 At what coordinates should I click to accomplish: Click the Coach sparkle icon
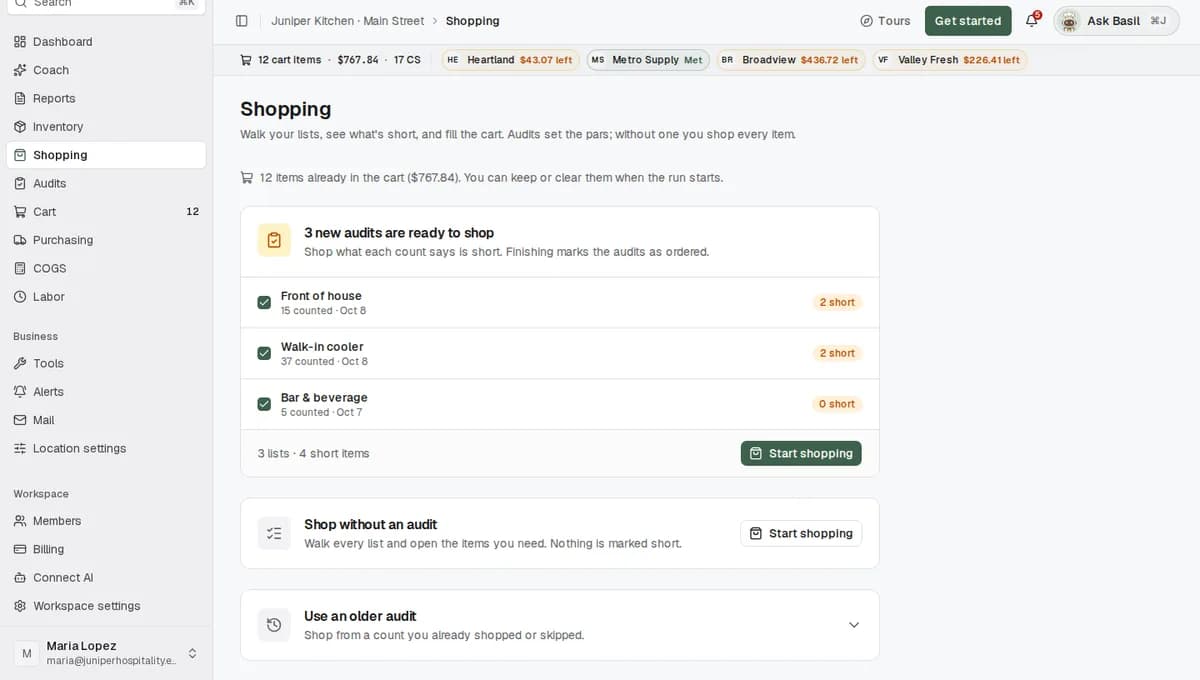tap(20, 70)
